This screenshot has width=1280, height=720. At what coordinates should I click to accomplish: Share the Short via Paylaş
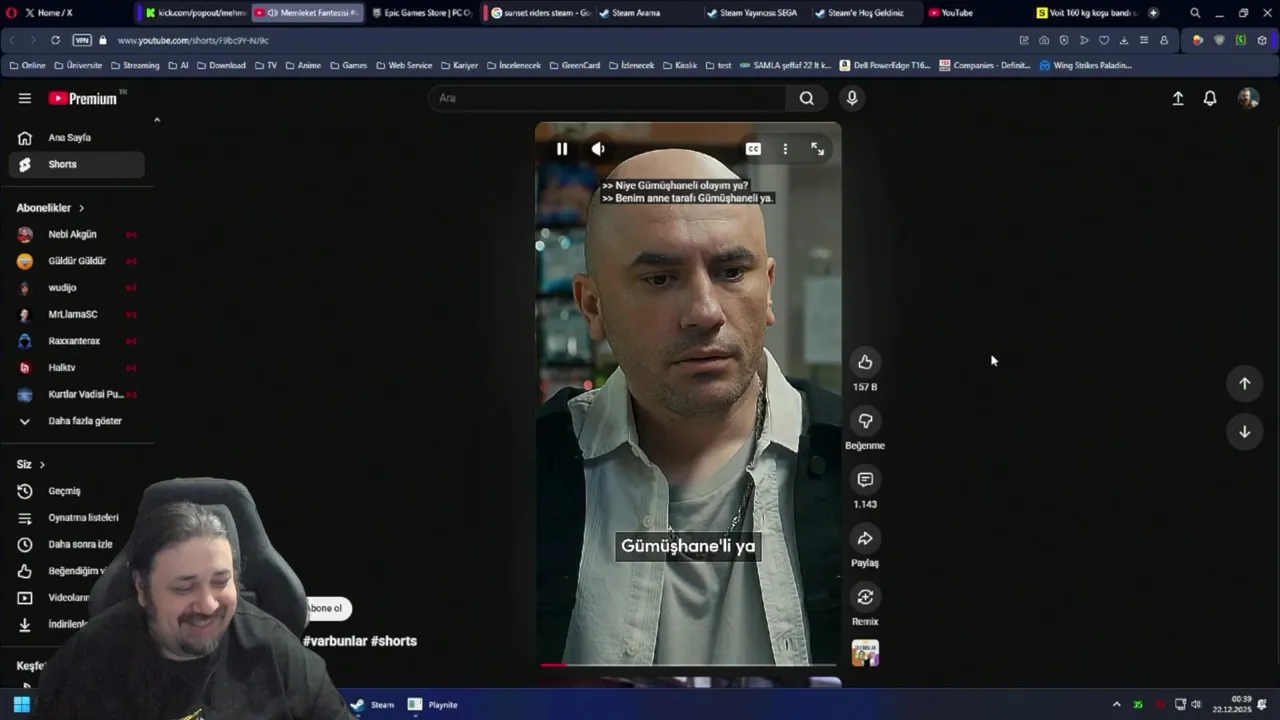click(865, 538)
